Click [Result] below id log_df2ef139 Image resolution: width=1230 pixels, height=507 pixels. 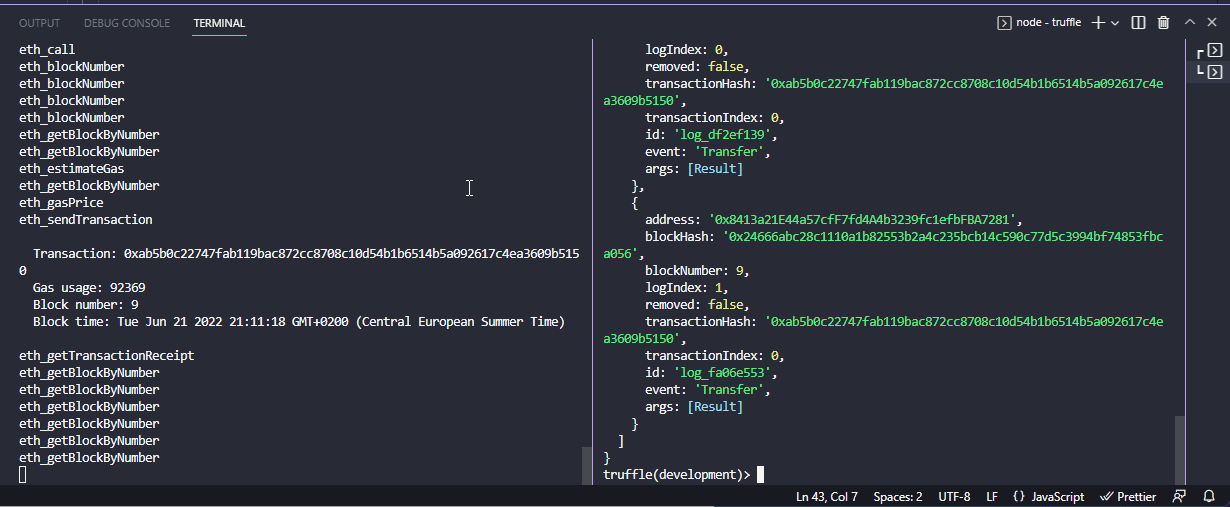tap(714, 168)
